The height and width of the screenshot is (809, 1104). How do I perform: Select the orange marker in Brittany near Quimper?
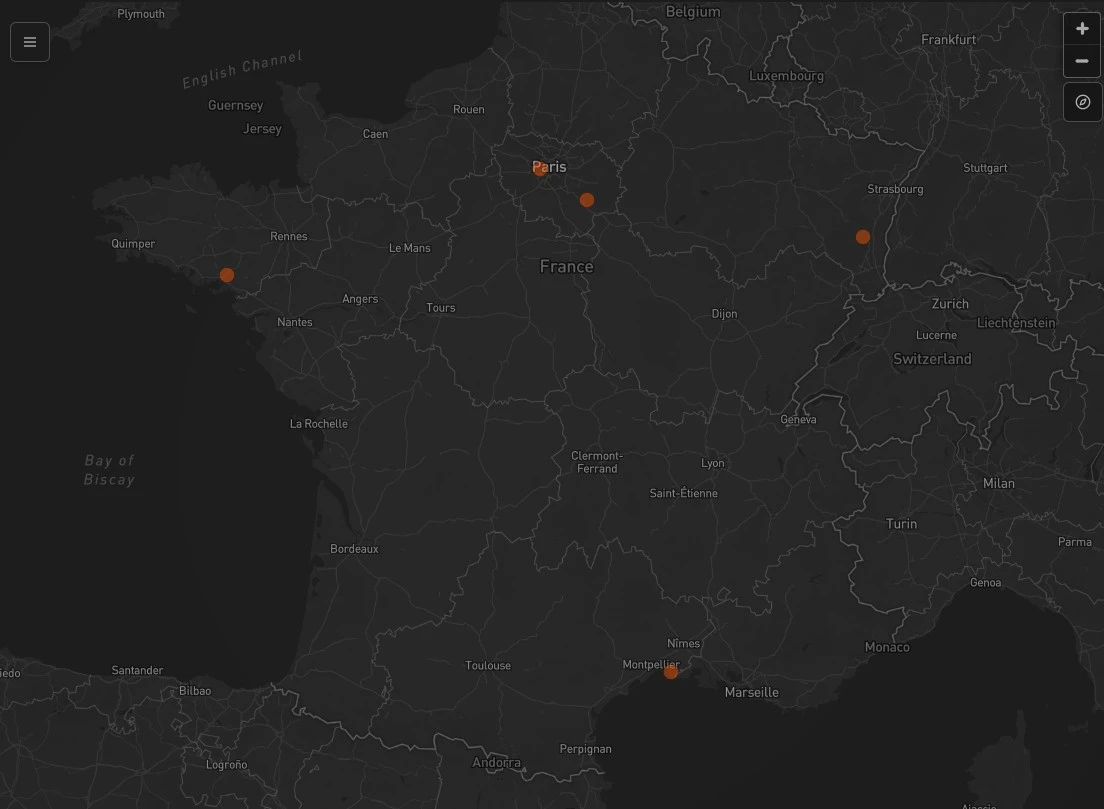tap(226, 274)
